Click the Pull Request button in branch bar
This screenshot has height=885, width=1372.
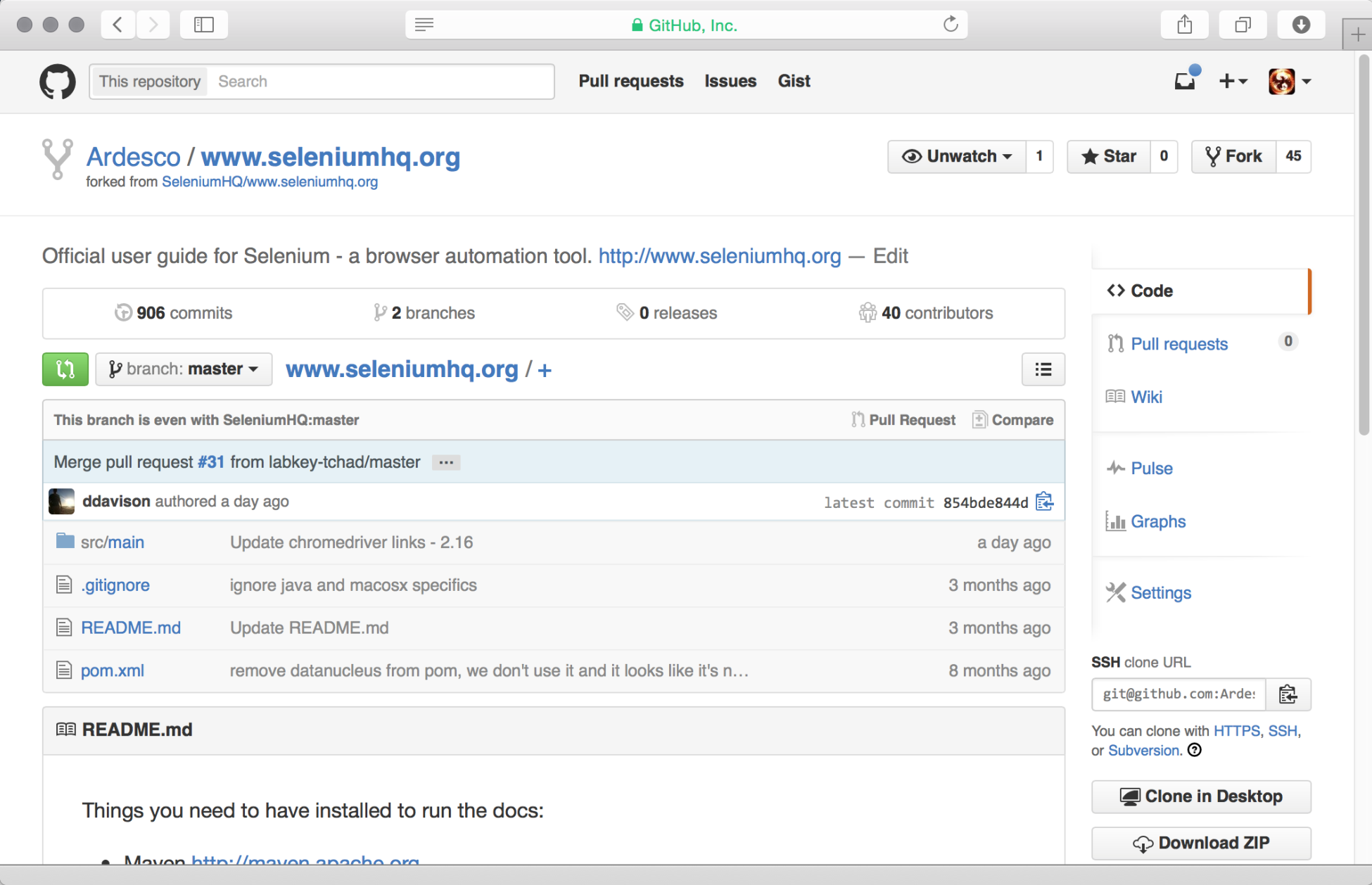coord(903,420)
